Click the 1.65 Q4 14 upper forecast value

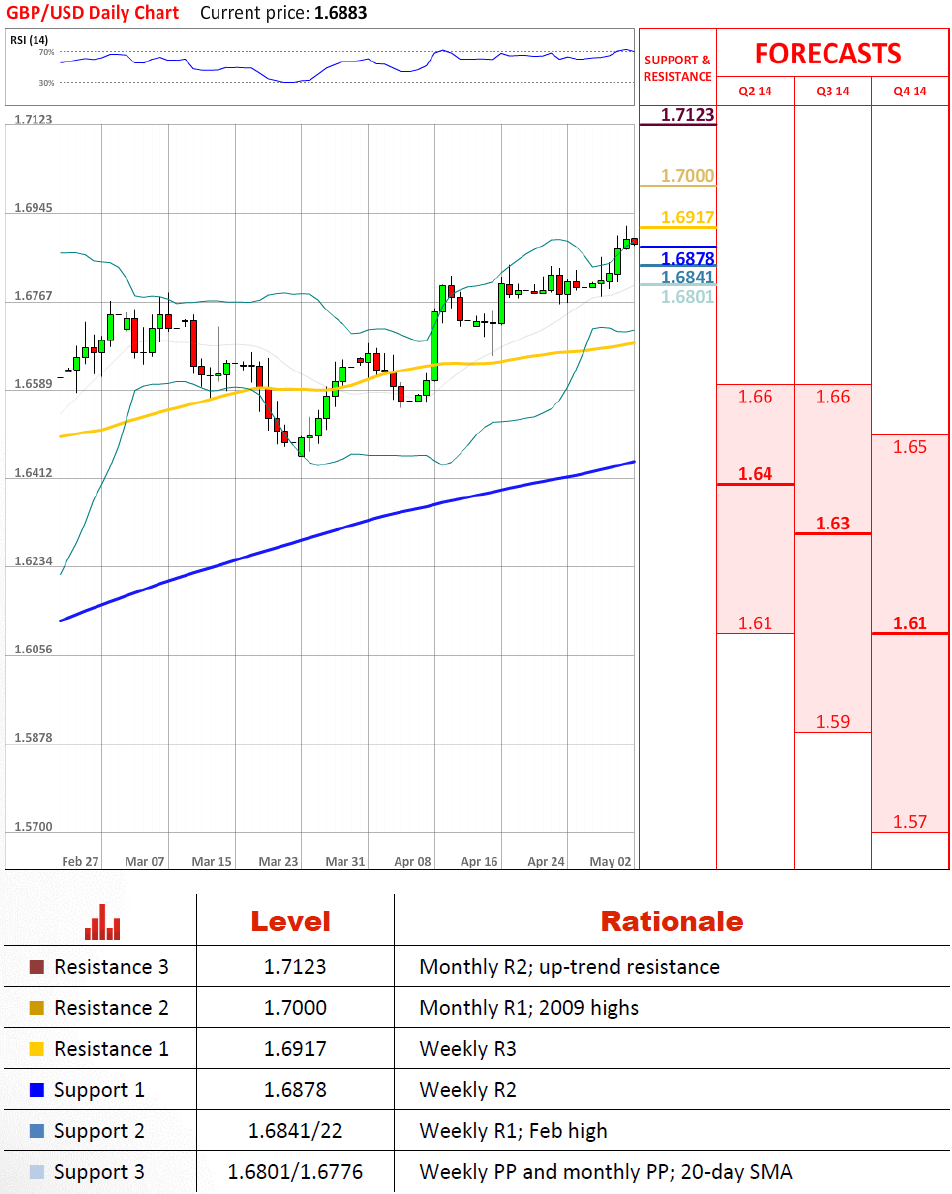(910, 447)
